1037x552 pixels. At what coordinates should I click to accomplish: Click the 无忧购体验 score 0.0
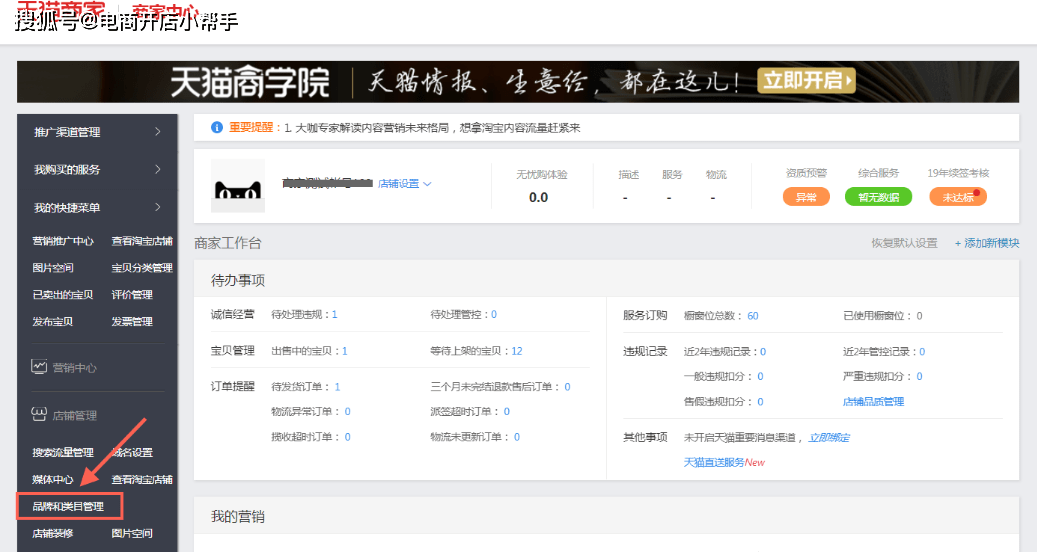point(538,198)
